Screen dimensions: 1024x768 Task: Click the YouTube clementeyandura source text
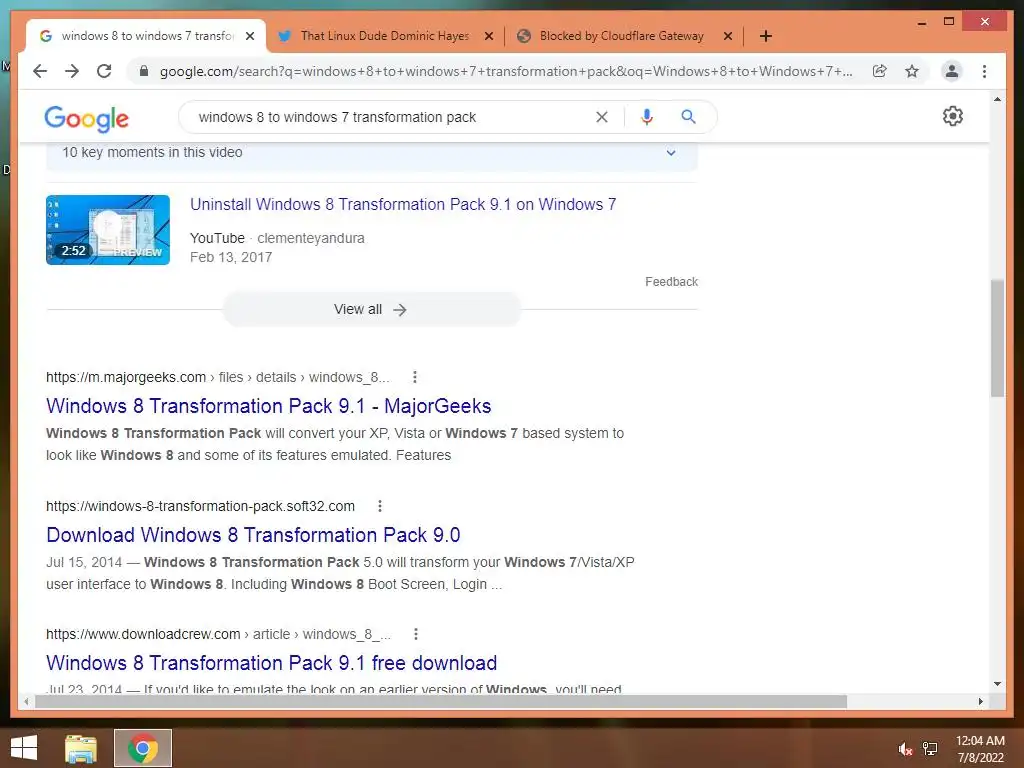(277, 238)
